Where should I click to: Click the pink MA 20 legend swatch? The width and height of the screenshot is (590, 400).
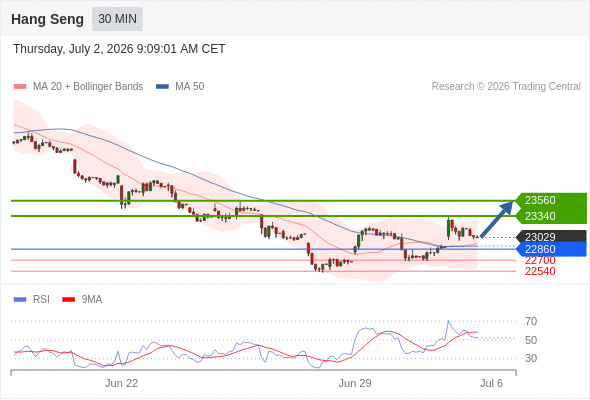[20, 87]
